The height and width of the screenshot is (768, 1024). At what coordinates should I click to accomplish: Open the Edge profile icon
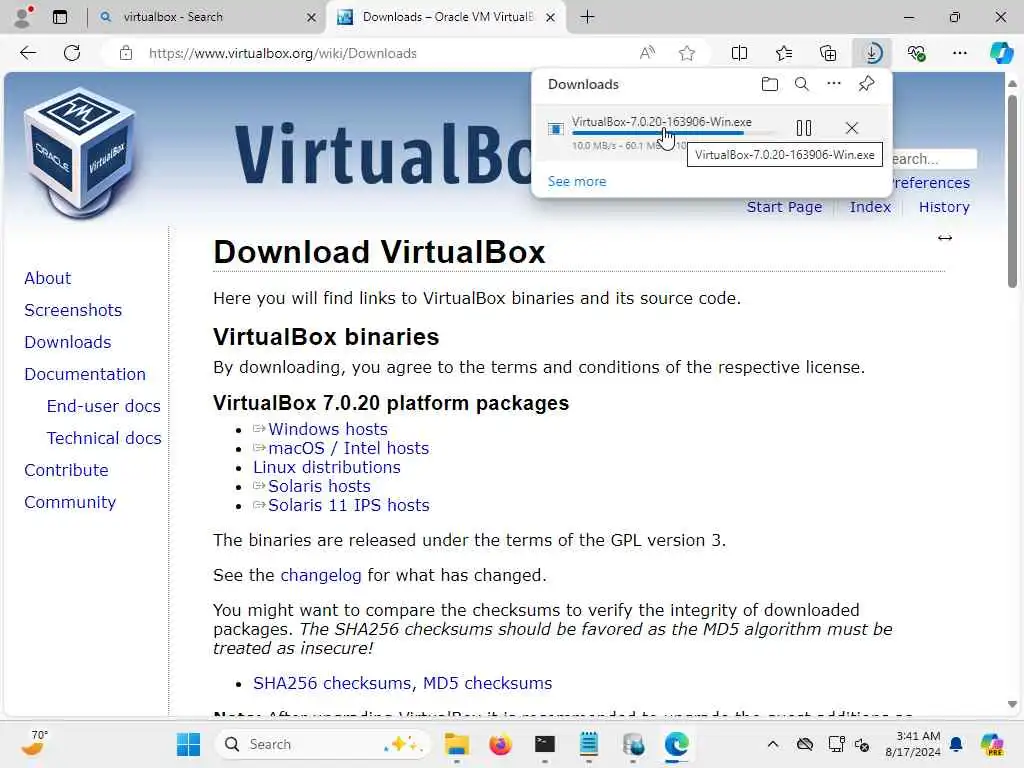(23, 16)
